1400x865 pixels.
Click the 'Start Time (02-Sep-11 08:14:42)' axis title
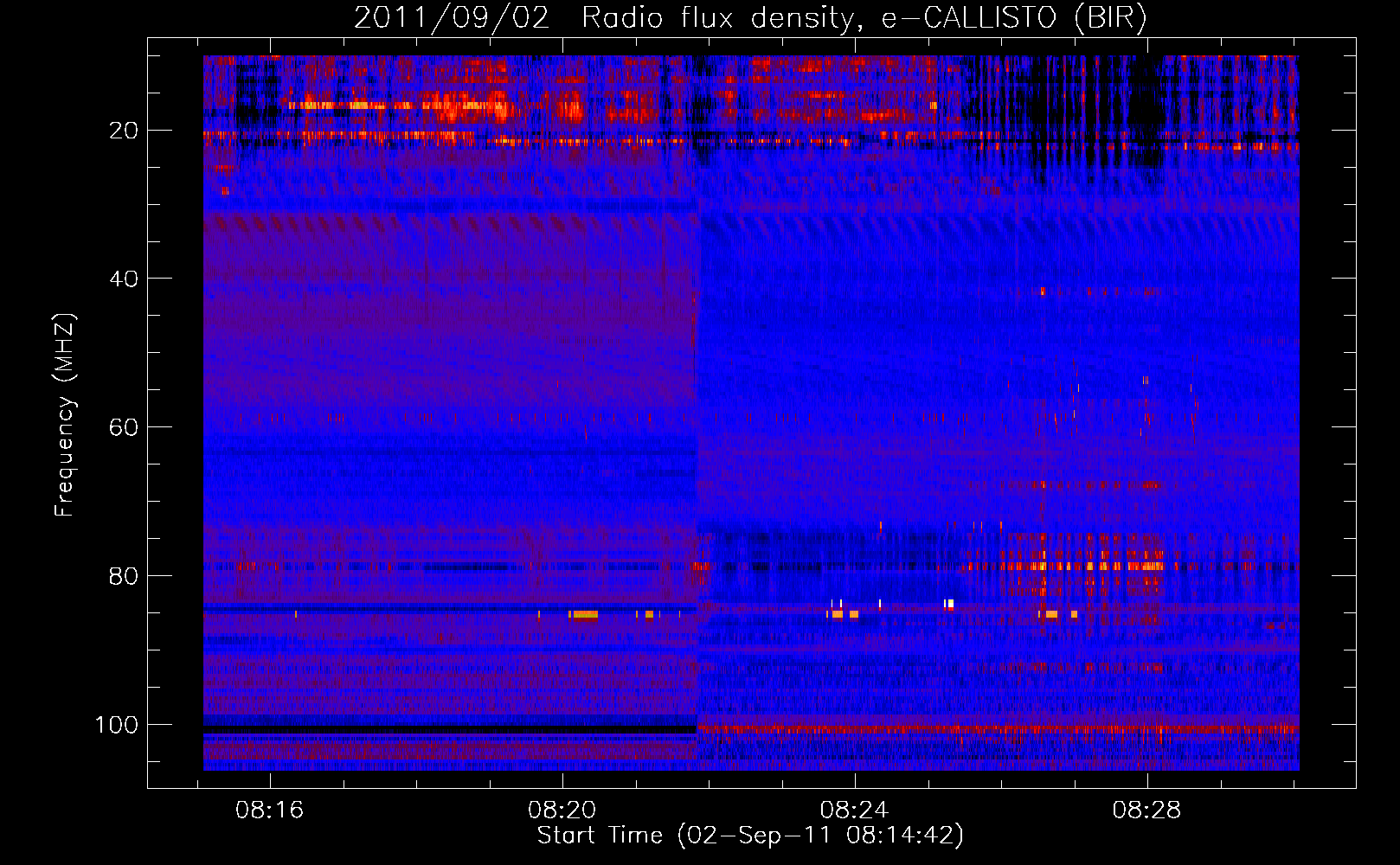click(x=750, y=836)
